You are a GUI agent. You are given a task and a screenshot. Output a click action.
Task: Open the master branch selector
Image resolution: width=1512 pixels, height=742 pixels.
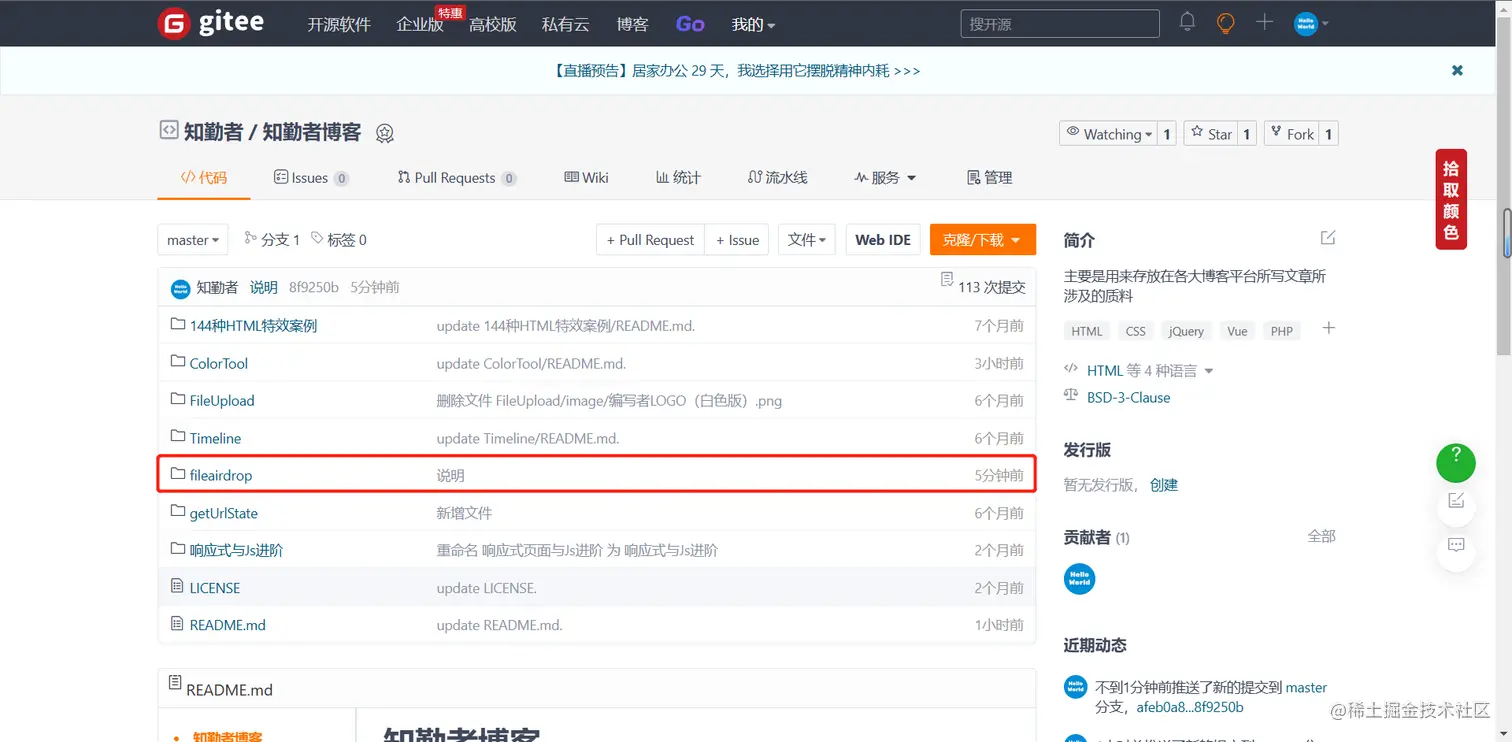192,239
